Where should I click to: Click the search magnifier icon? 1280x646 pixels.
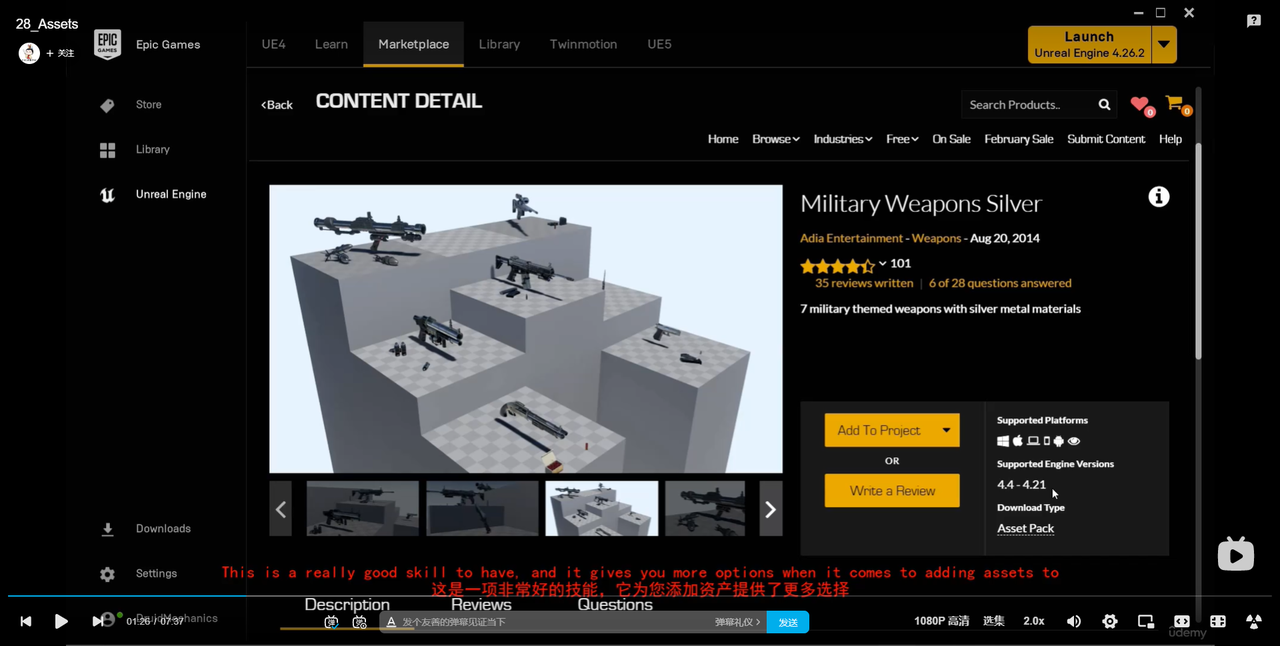pos(1104,105)
